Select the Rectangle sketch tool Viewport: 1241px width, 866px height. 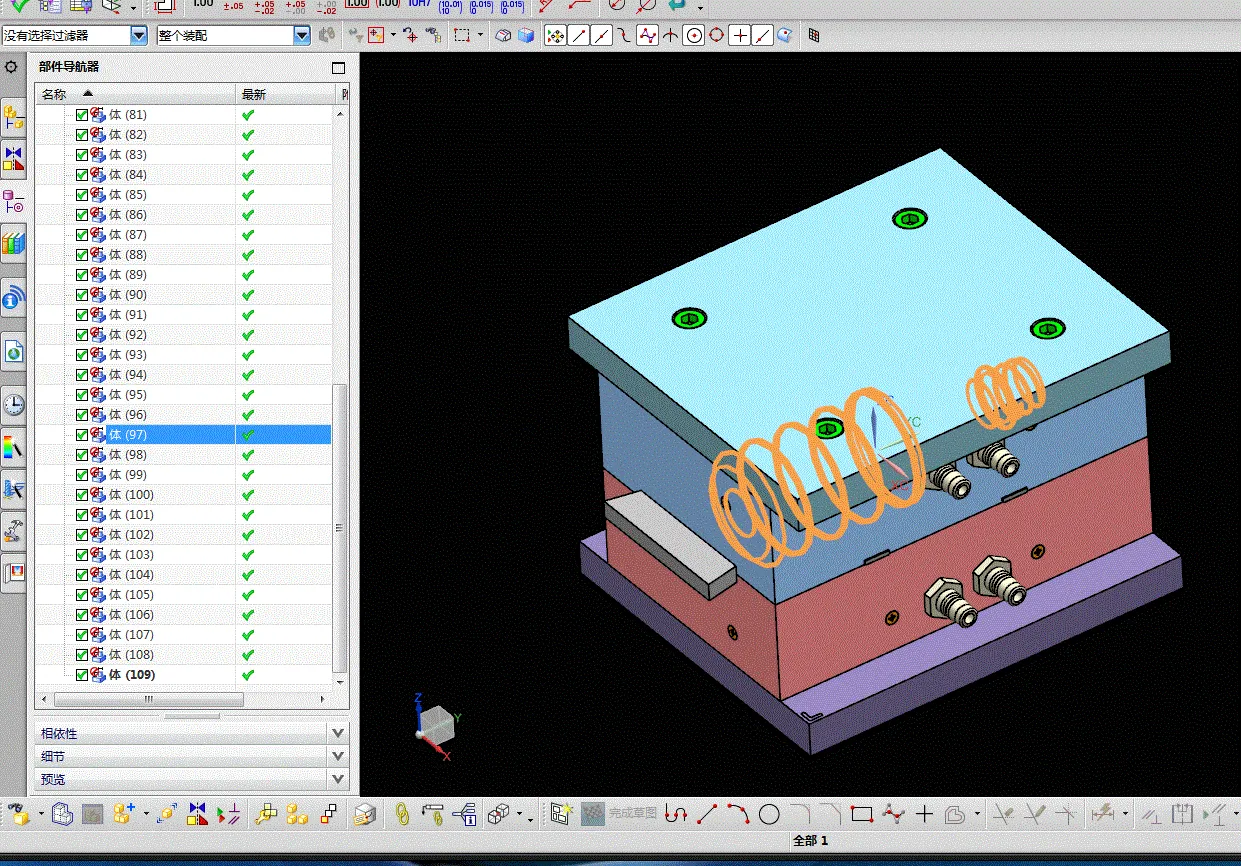click(861, 814)
